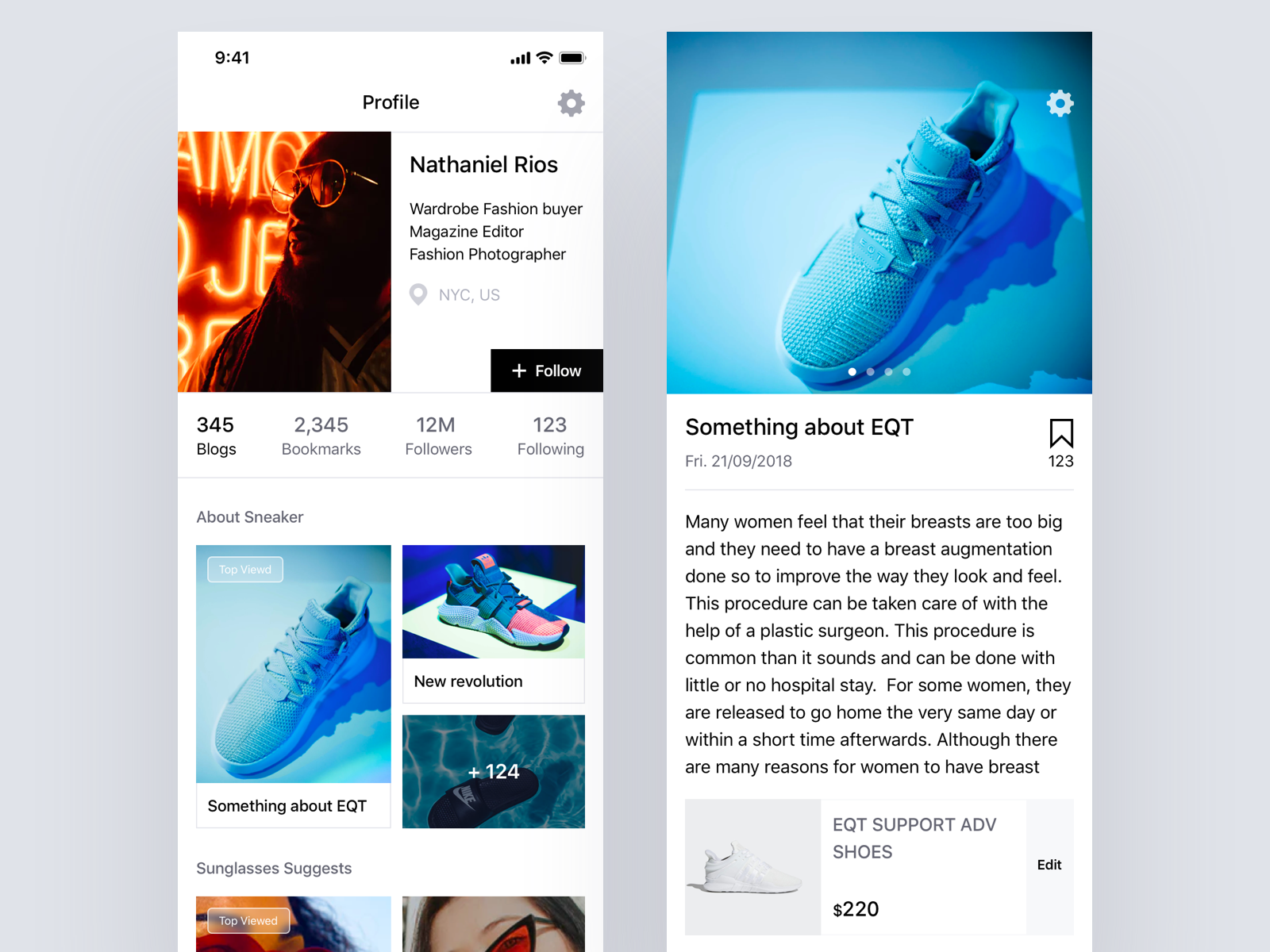The image size is (1270, 952).
Task: Tap the cellular signal bars icon
Action: 520,59
